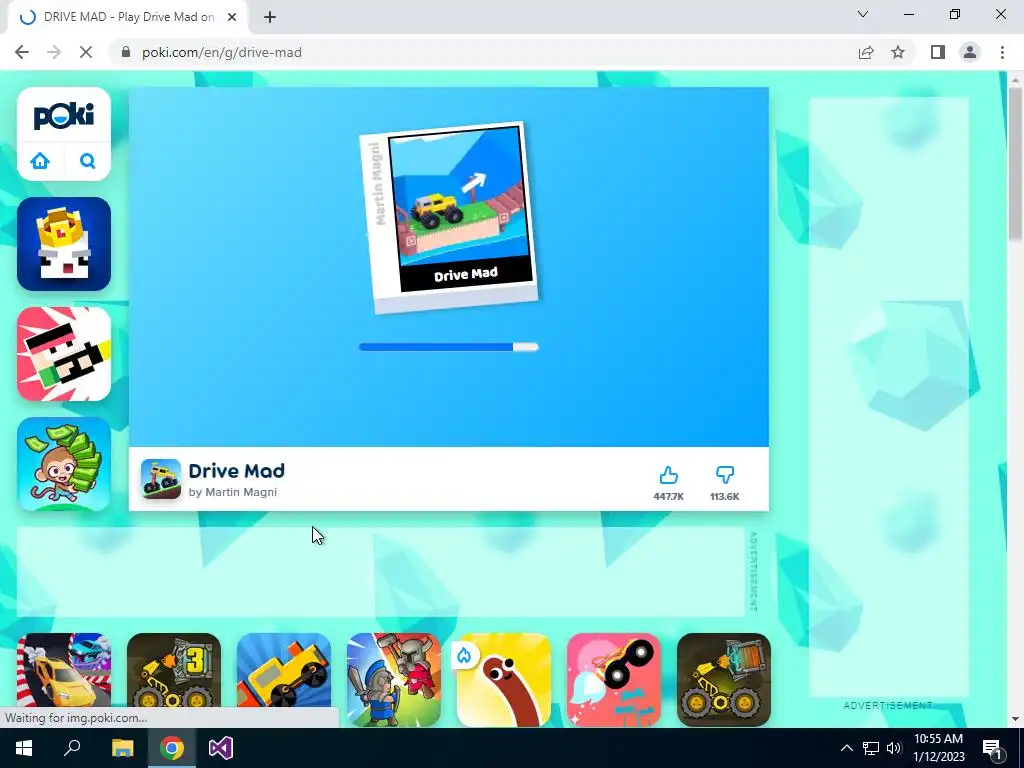Click the 447.7K likes count

[668, 496]
